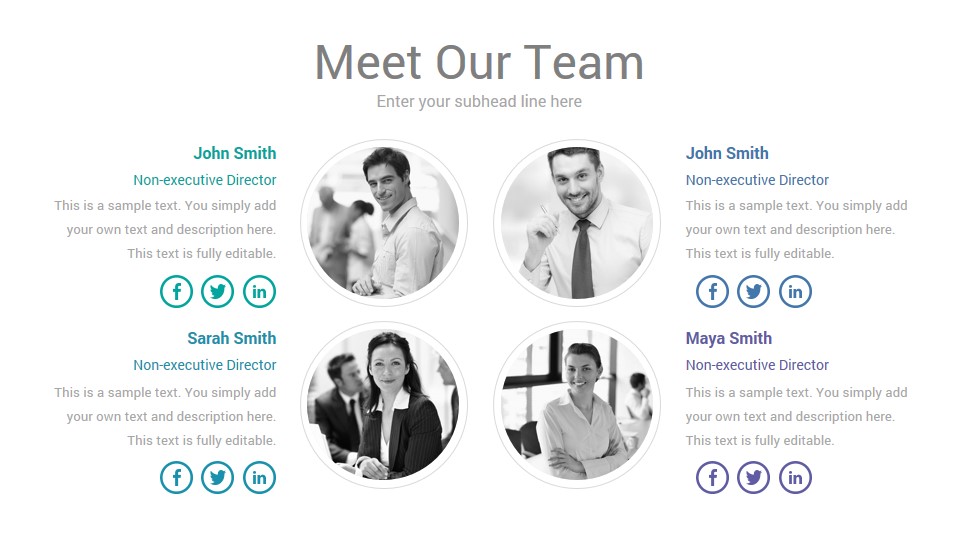Click Maya Smith's Non-executive Director title
This screenshot has width=960, height=540.
[x=757, y=365]
